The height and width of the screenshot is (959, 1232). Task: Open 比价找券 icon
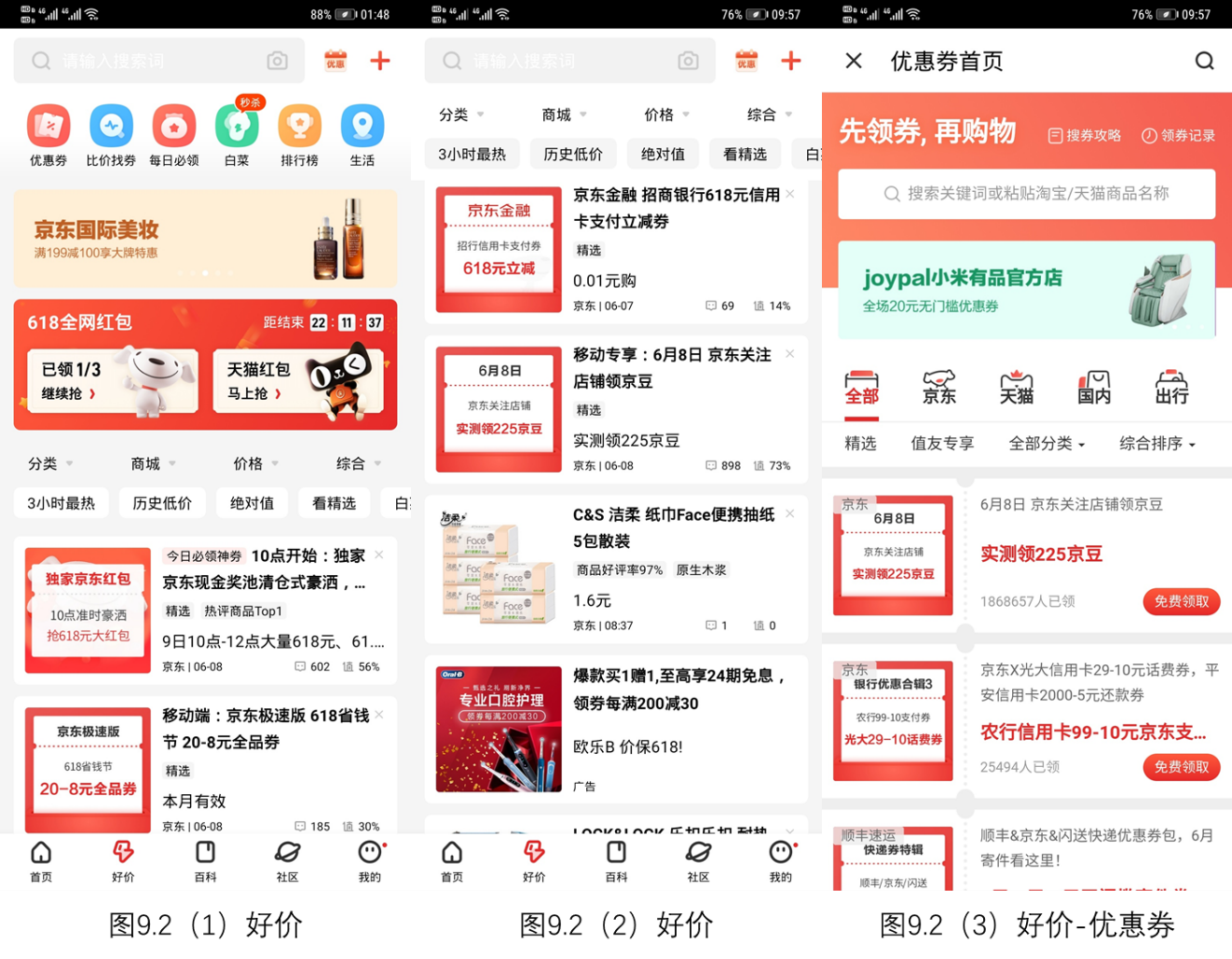pos(111,136)
